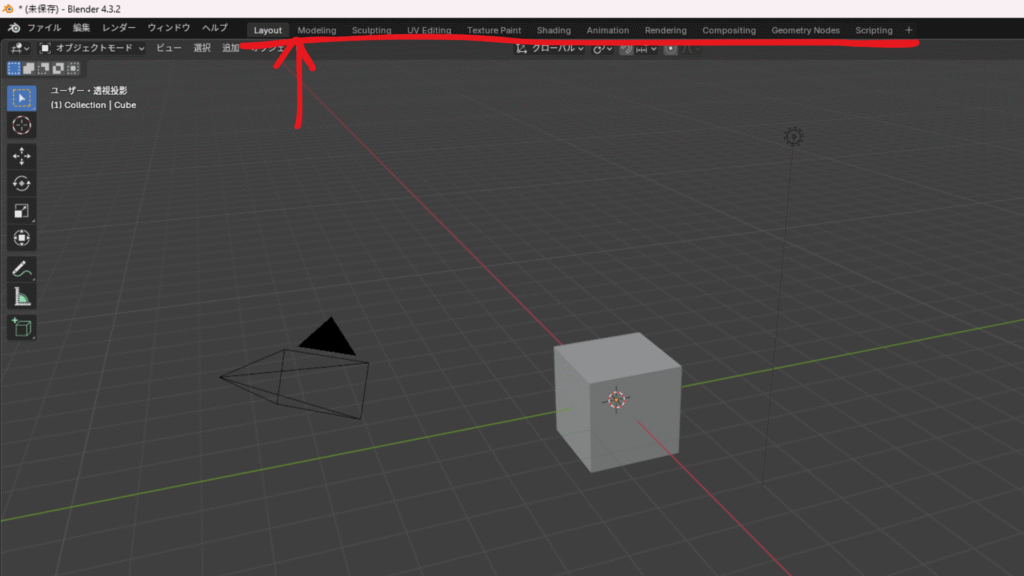Toggle snapping magnet button
Image resolution: width=1024 pixels, height=576 pixels.
[x=626, y=49]
